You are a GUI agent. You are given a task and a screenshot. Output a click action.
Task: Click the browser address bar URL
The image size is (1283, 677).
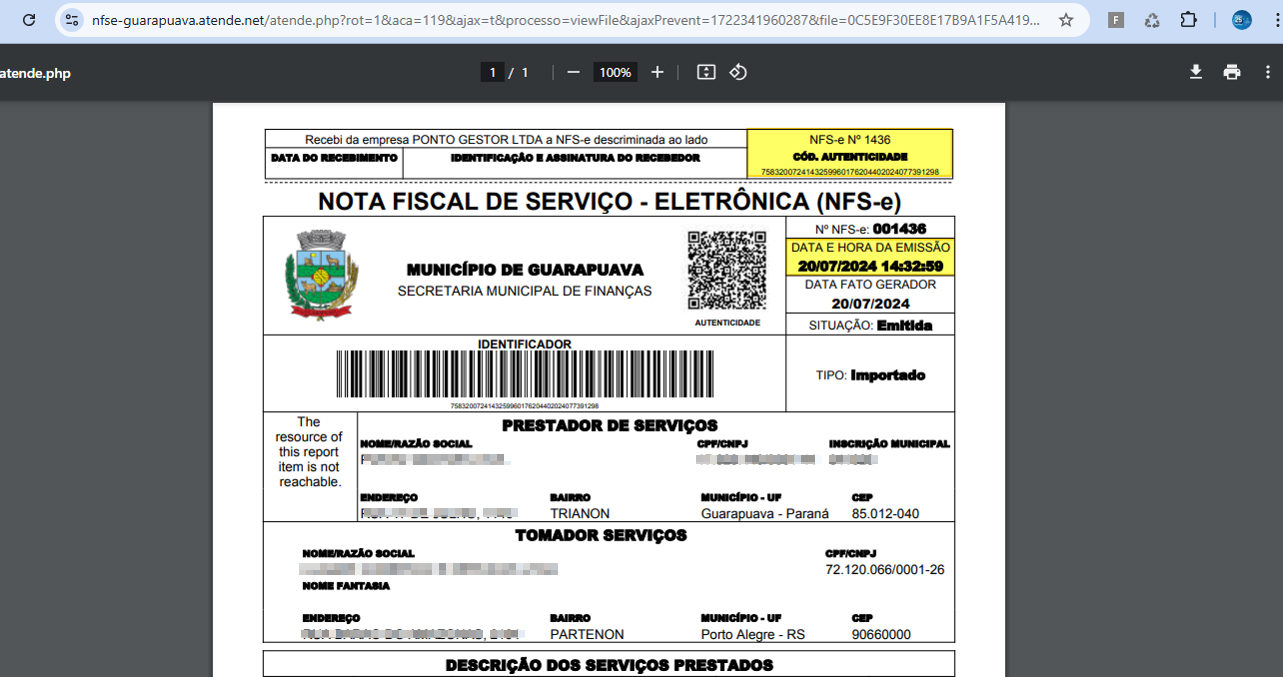(x=565, y=20)
